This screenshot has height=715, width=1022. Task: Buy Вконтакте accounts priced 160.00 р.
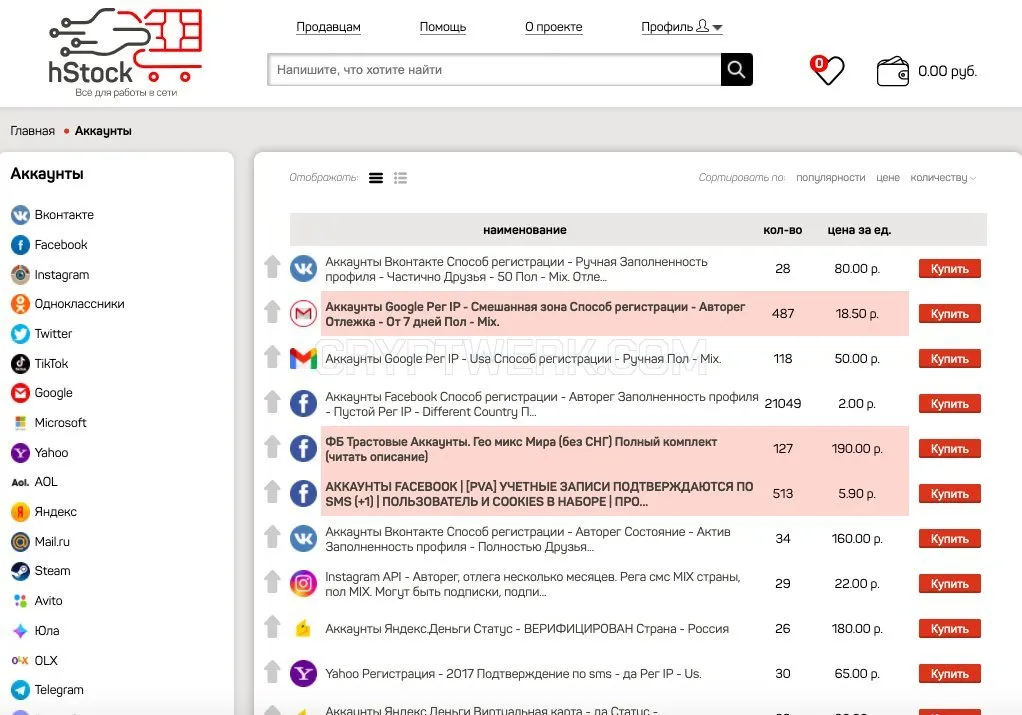[950, 538]
